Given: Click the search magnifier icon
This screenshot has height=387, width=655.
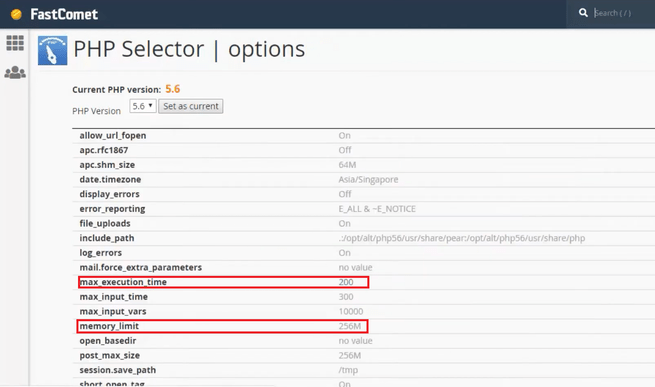Looking at the screenshot, I should [583, 13].
